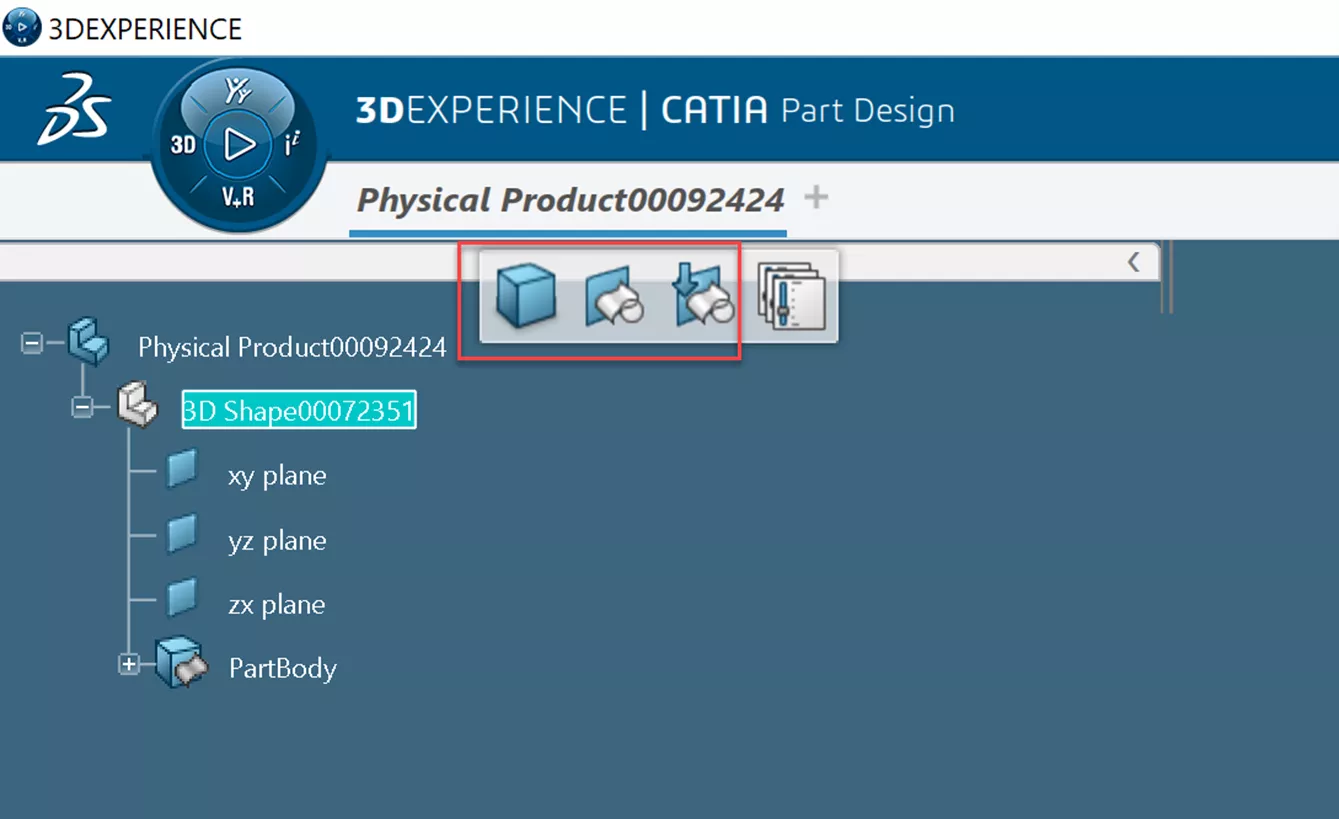Open the north compass quadrant (social)

(x=238, y=92)
